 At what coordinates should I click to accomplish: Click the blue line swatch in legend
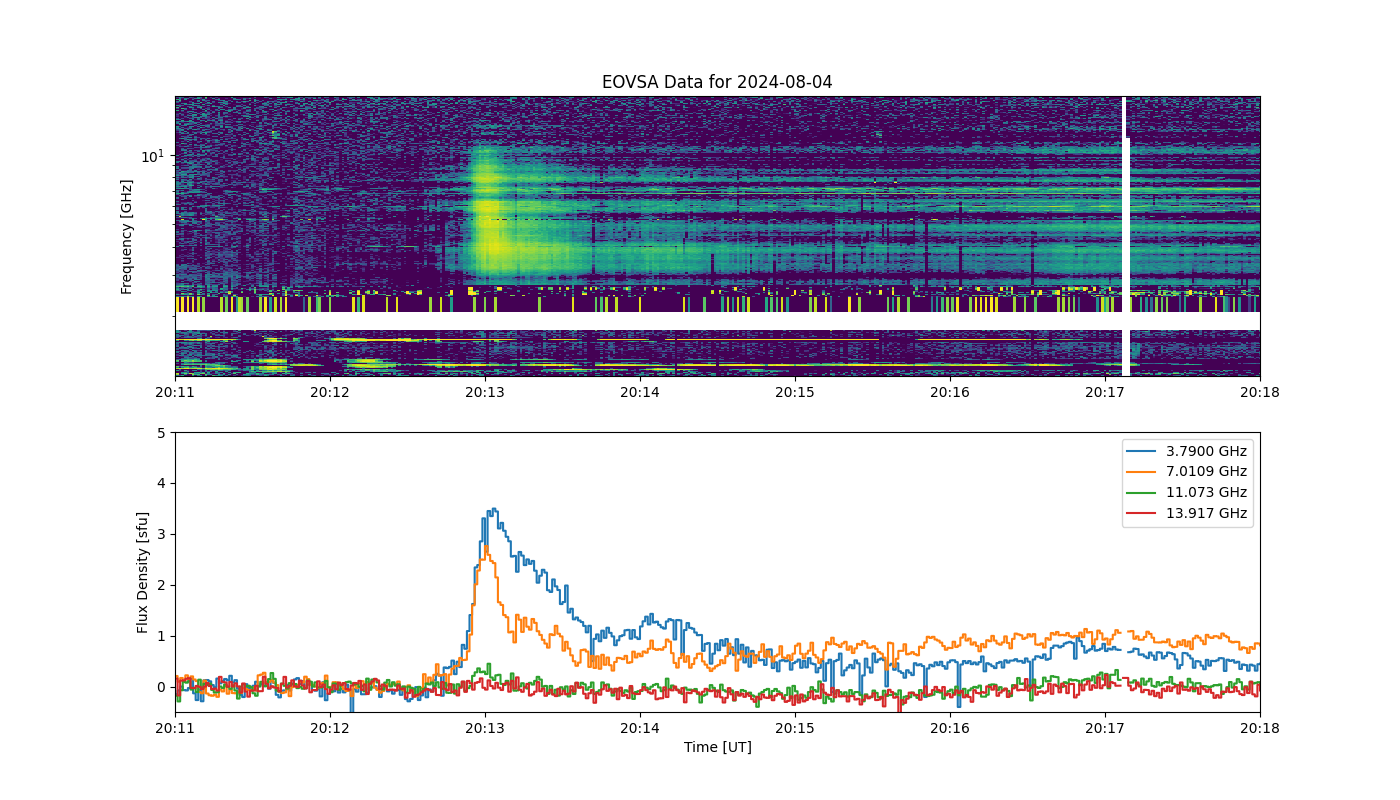pyautogui.click(x=1143, y=451)
